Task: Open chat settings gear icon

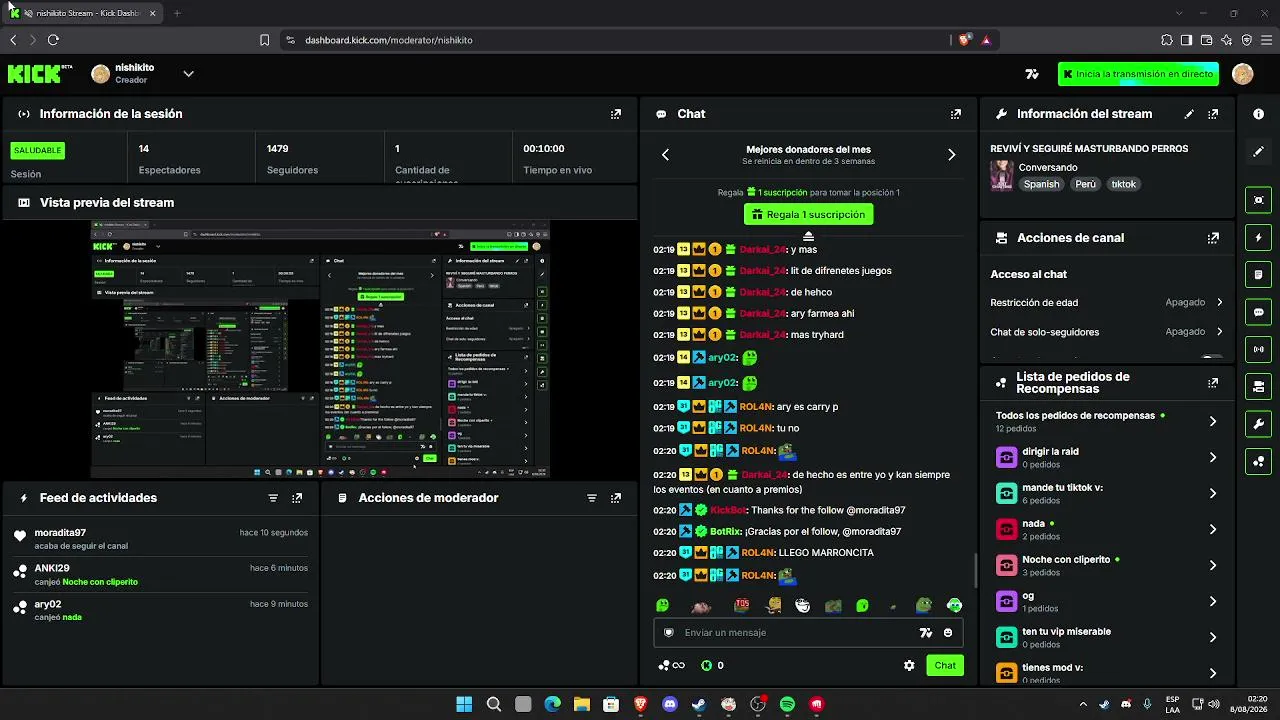Action: [909, 666]
